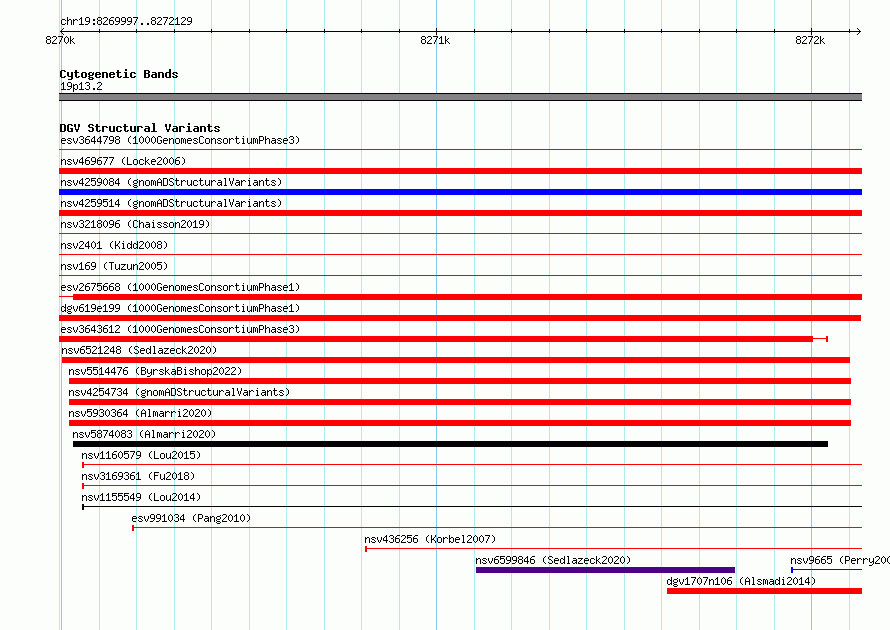Click the gray 19p13.2 cytogenetic band bar

pos(460,97)
